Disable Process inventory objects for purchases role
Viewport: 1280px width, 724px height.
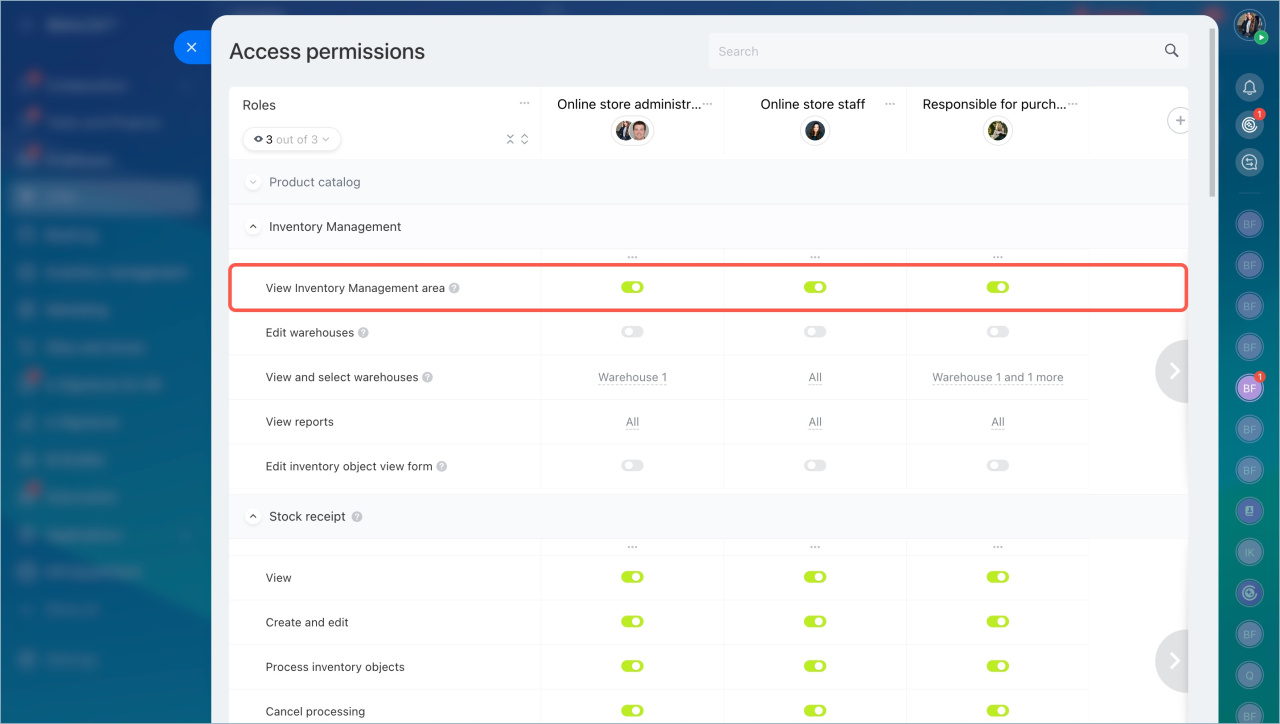pyautogui.click(x=998, y=666)
